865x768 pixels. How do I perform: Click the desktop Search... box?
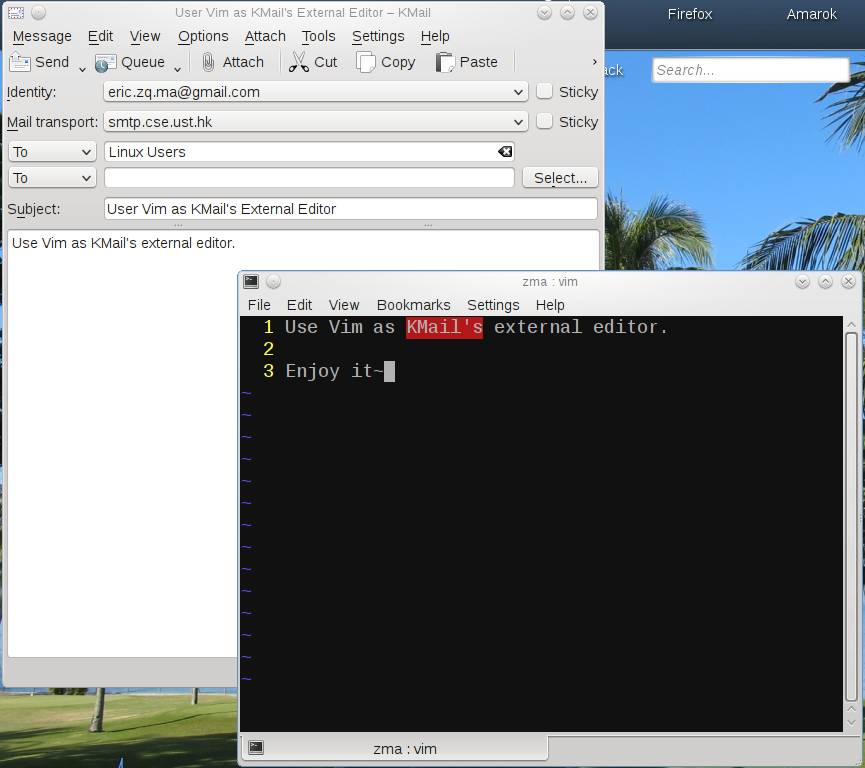(x=750, y=70)
